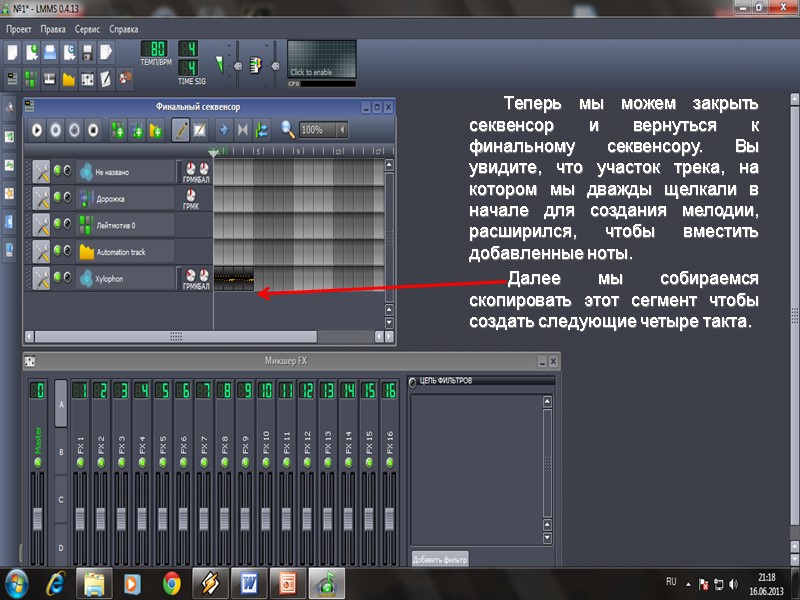Click tempo BPM display showing 80
Screen dimensions: 800x600
154,49
